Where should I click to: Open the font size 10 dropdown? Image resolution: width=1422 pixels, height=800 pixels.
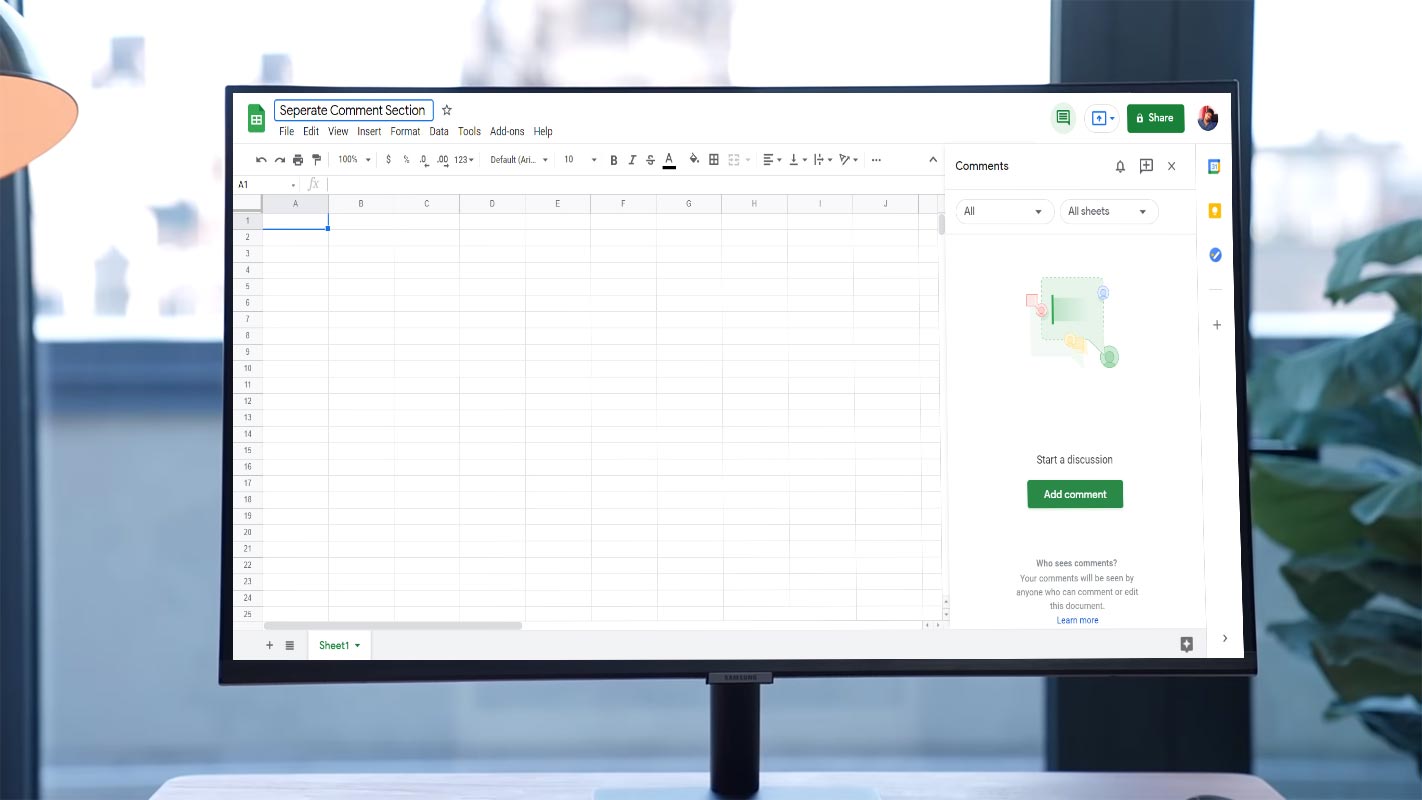tap(580, 160)
